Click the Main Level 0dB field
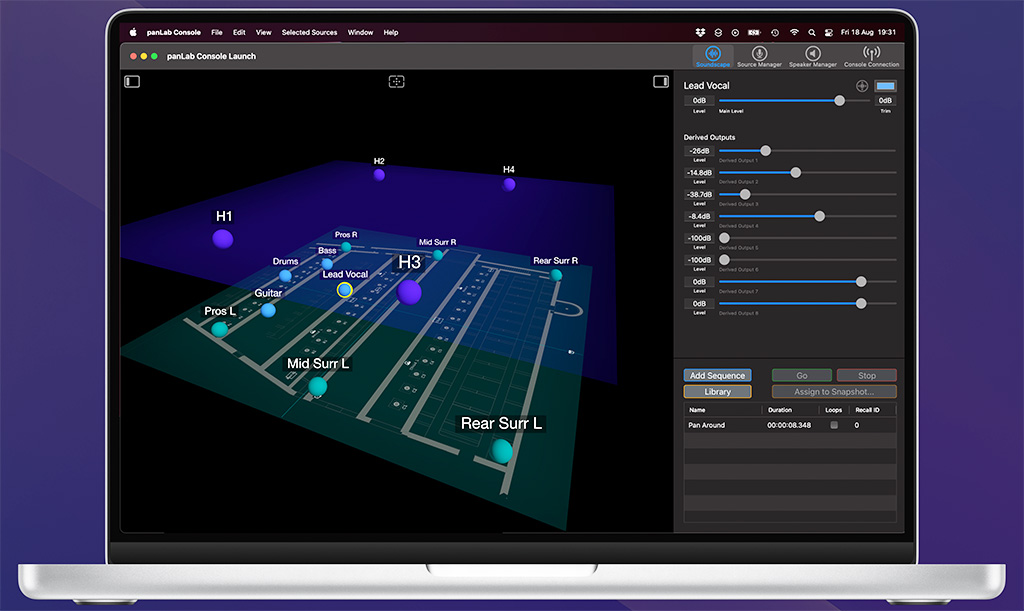The image size is (1024, 611). click(699, 101)
